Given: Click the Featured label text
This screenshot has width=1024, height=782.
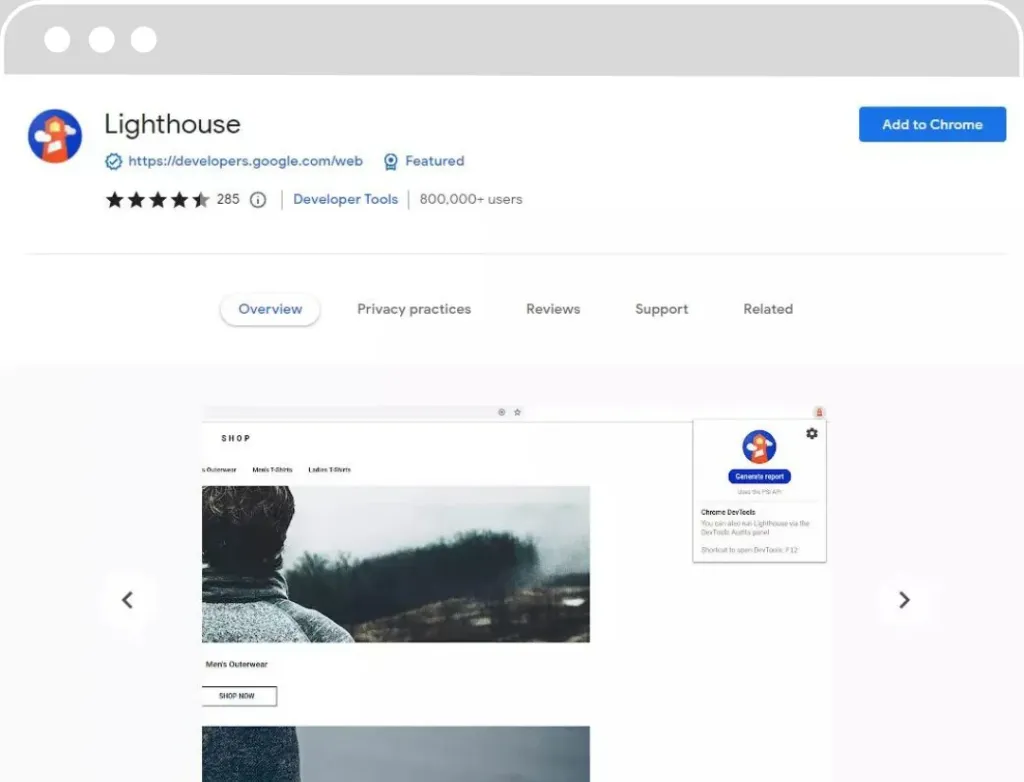Looking at the screenshot, I should click(434, 161).
